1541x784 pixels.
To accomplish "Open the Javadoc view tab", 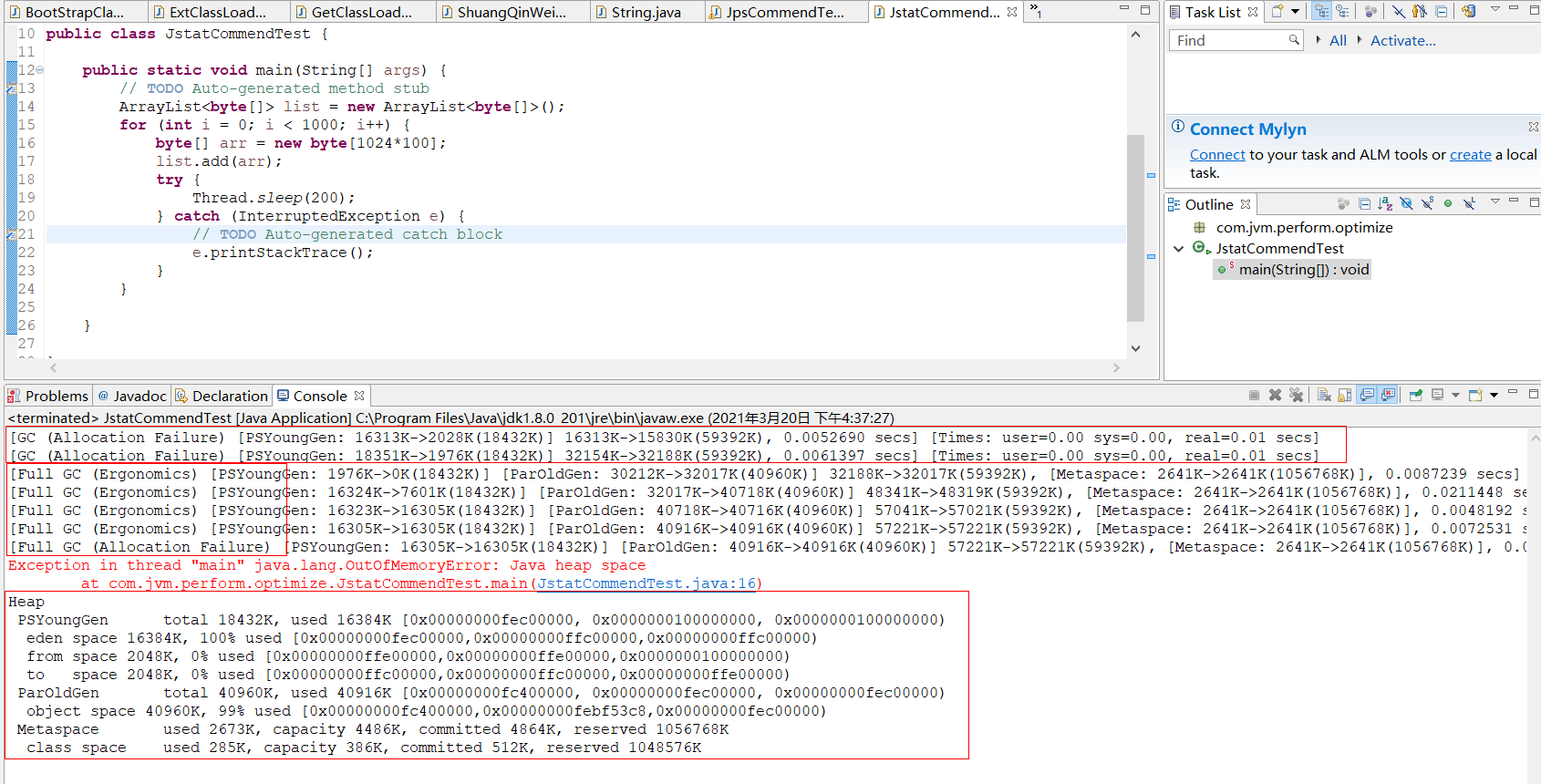I will point(131,396).
